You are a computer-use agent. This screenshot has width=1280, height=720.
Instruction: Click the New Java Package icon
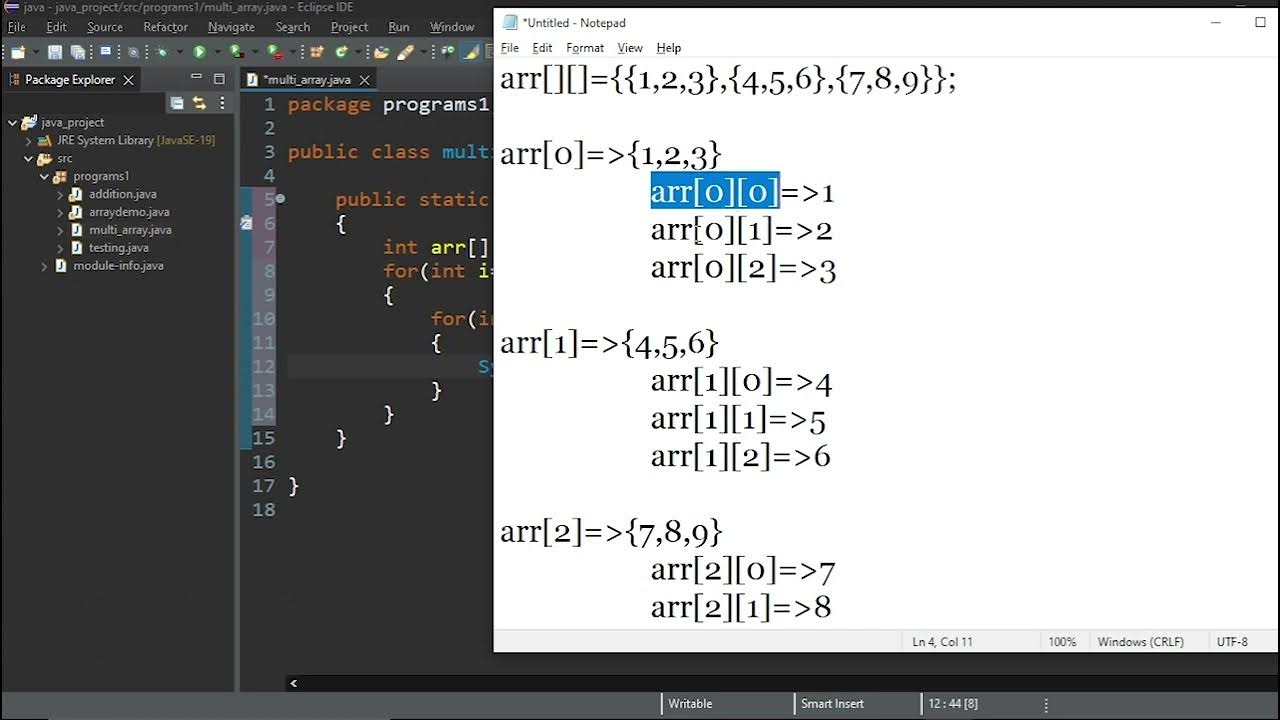click(317, 52)
